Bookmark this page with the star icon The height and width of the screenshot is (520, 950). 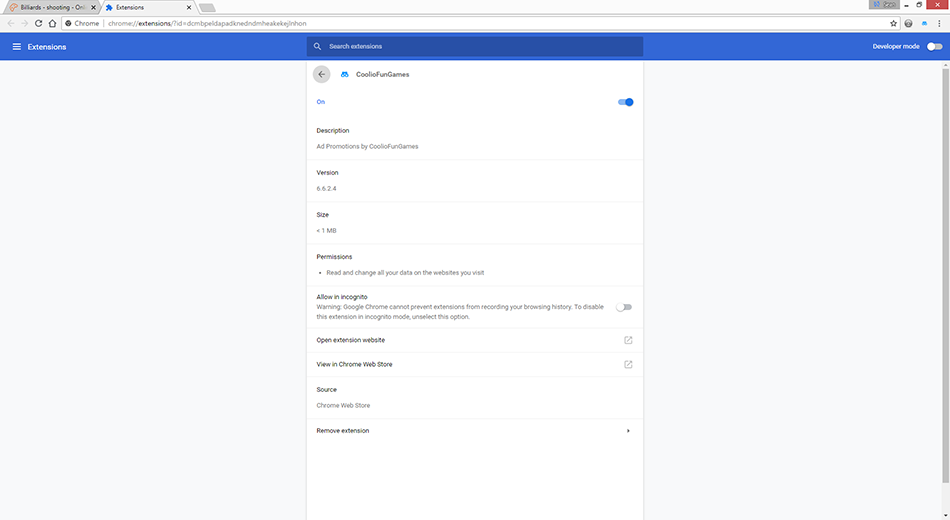[x=894, y=23]
